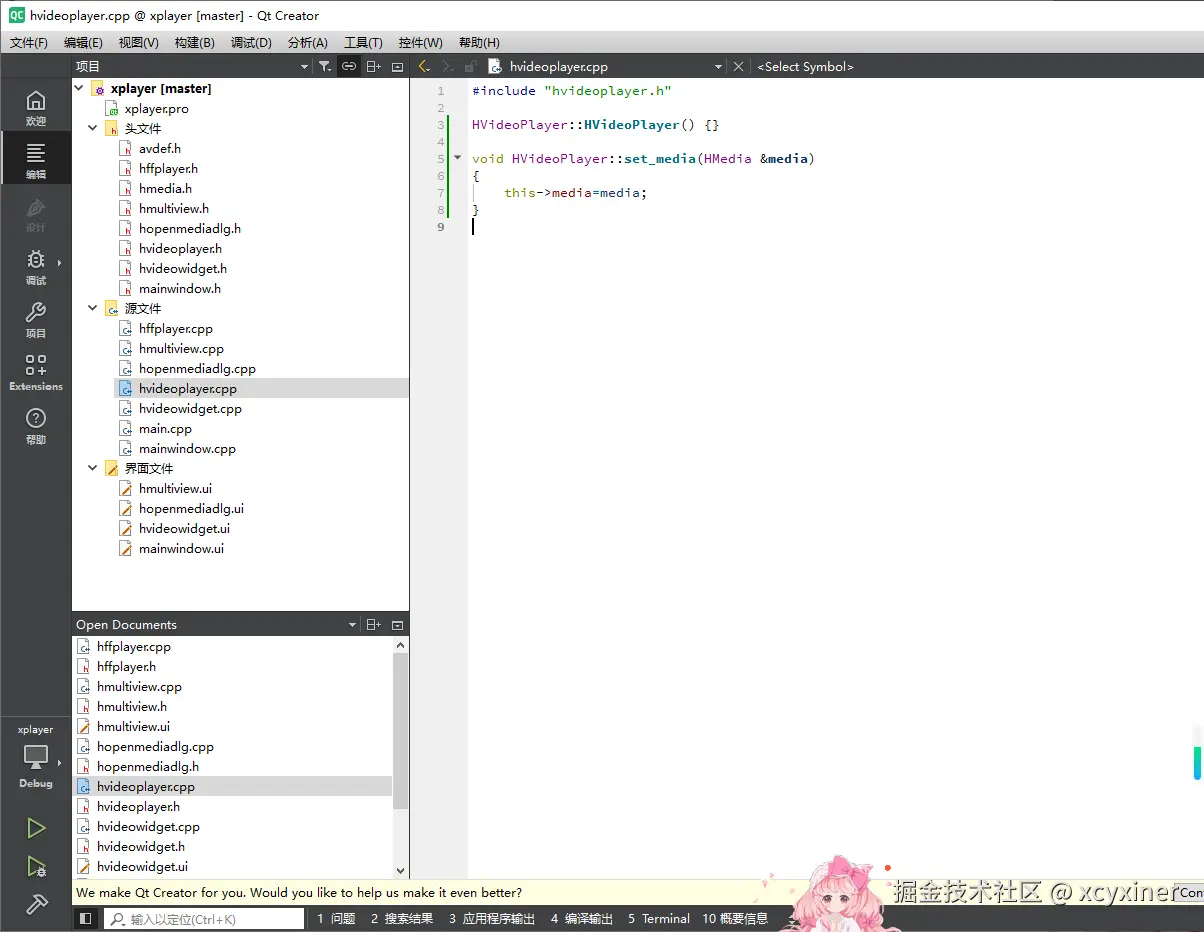Build the project with hammer icon

point(36,904)
